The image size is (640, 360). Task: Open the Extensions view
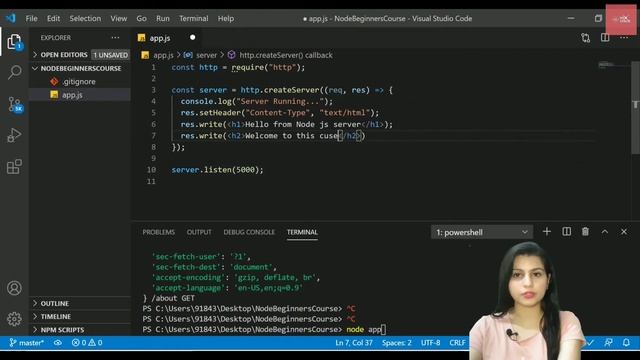point(14,167)
